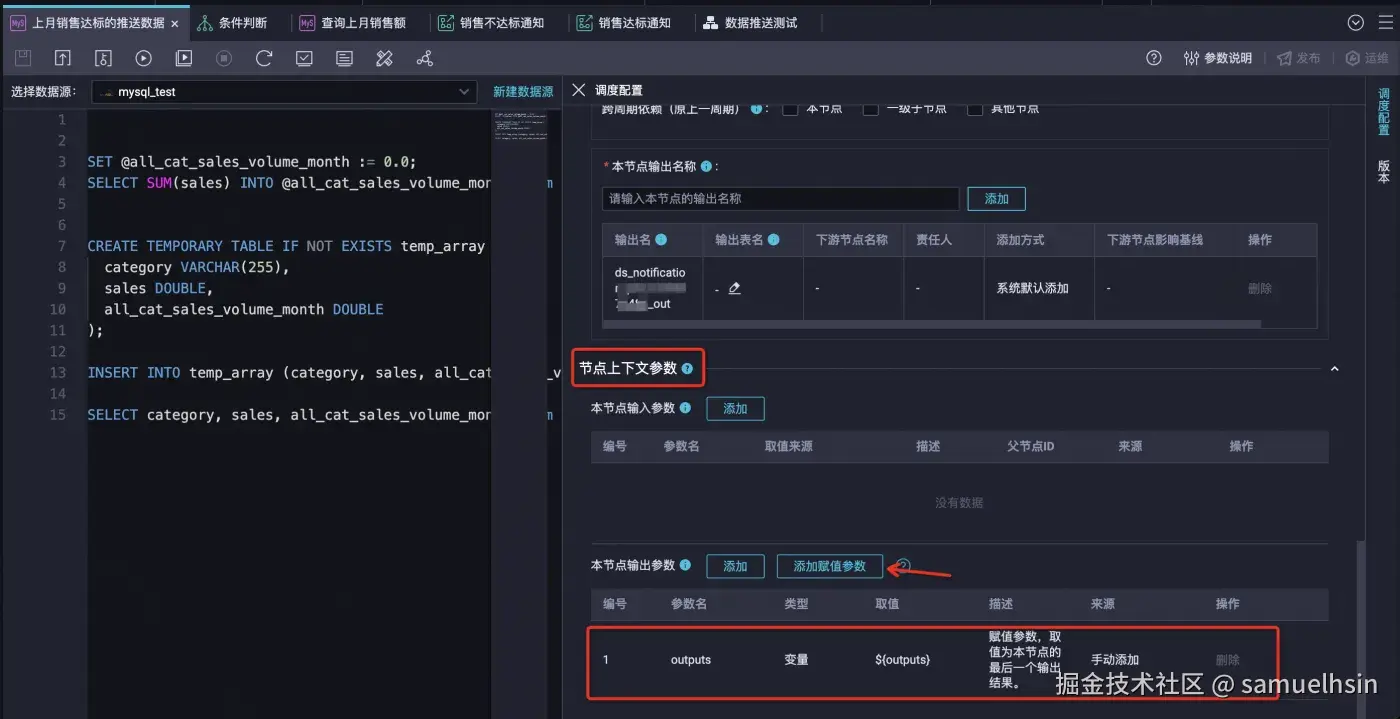Switch to the 销售达标通知 tab
Image resolution: width=1400 pixels, height=719 pixels.
[x=624, y=22]
